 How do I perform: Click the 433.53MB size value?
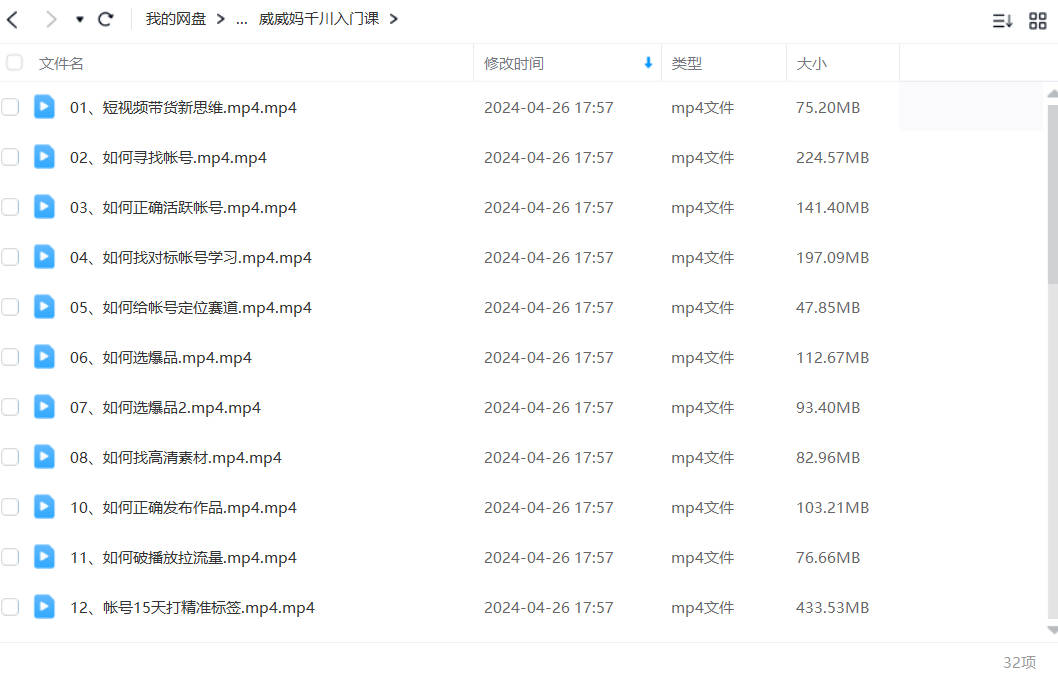click(832, 607)
